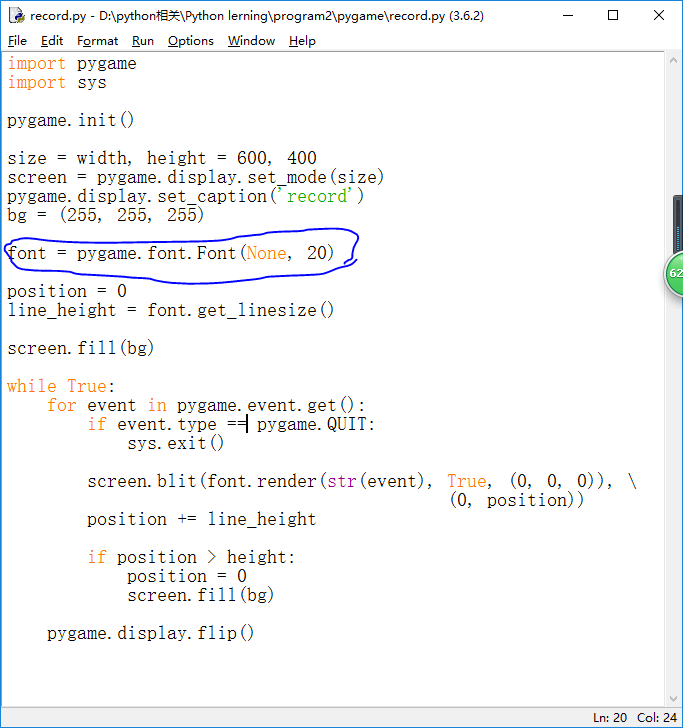Click the IDLE file icon in title bar
Viewport: 683px width, 728px height.
click(16, 15)
